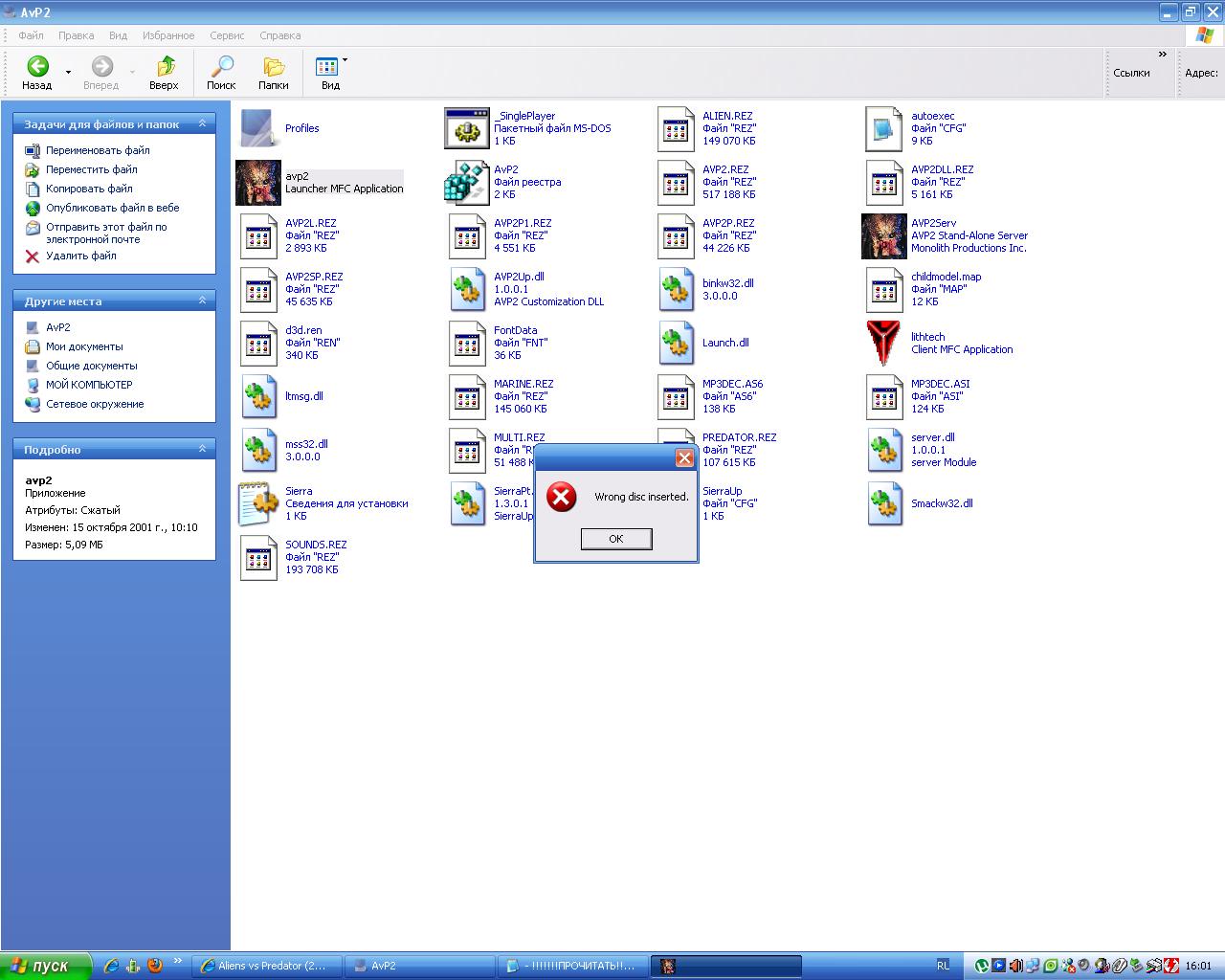Expand the toolbar overflow chevron near Ссылки
The width and height of the screenshot is (1225, 980).
coord(1163,55)
